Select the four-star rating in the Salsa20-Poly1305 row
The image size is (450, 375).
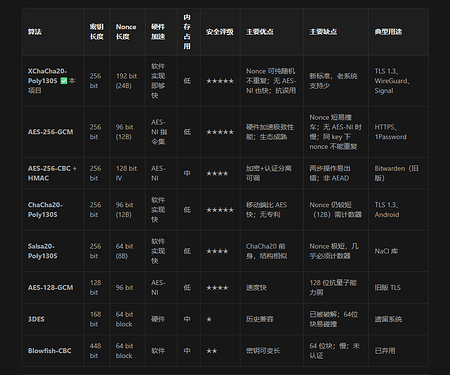217,251
